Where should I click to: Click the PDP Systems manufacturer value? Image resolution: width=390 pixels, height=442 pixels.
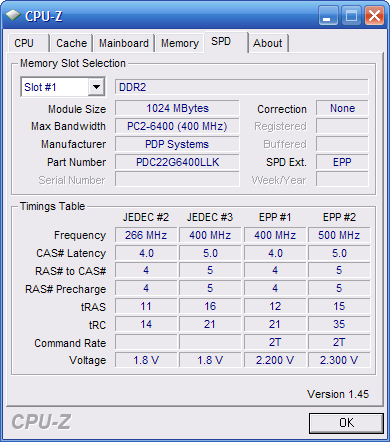[x=177, y=144]
